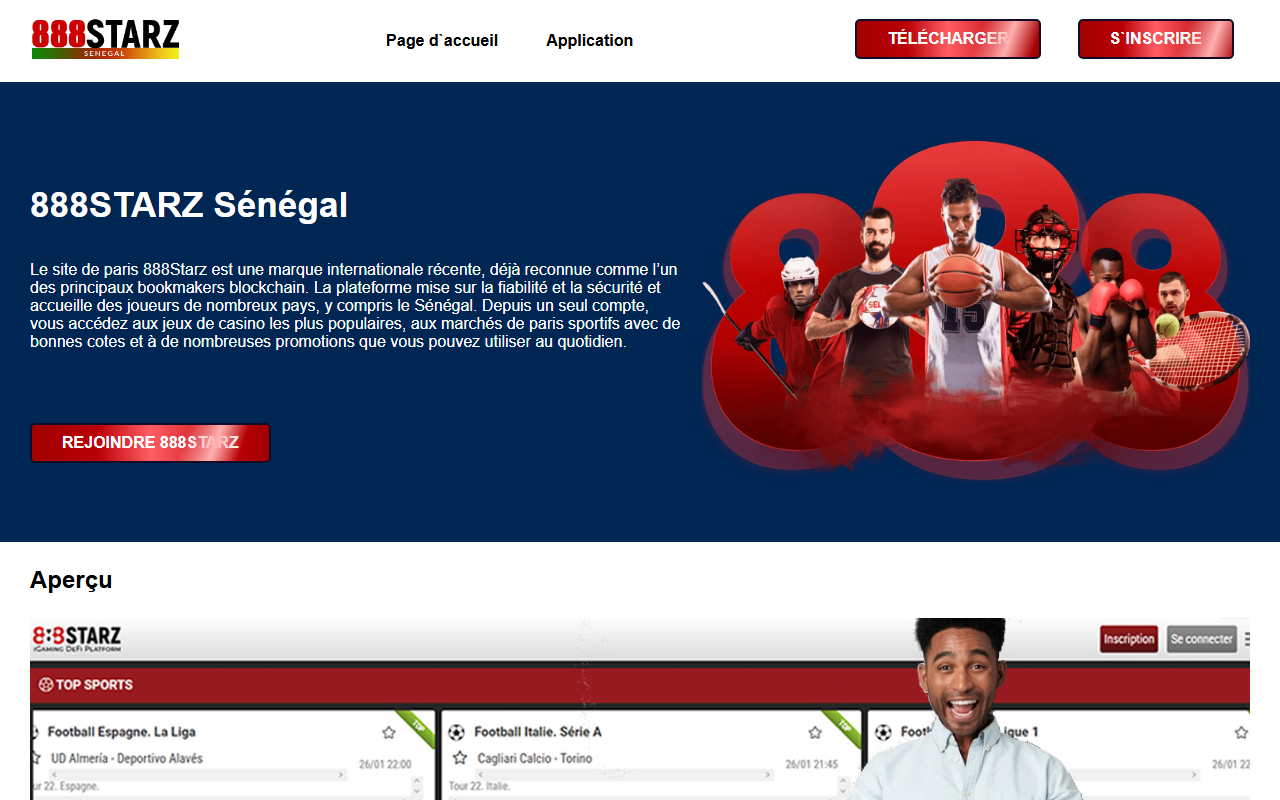Image resolution: width=1280 pixels, height=800 pixels.
Task: Click the football icon beside Série A
Action: 457,732
